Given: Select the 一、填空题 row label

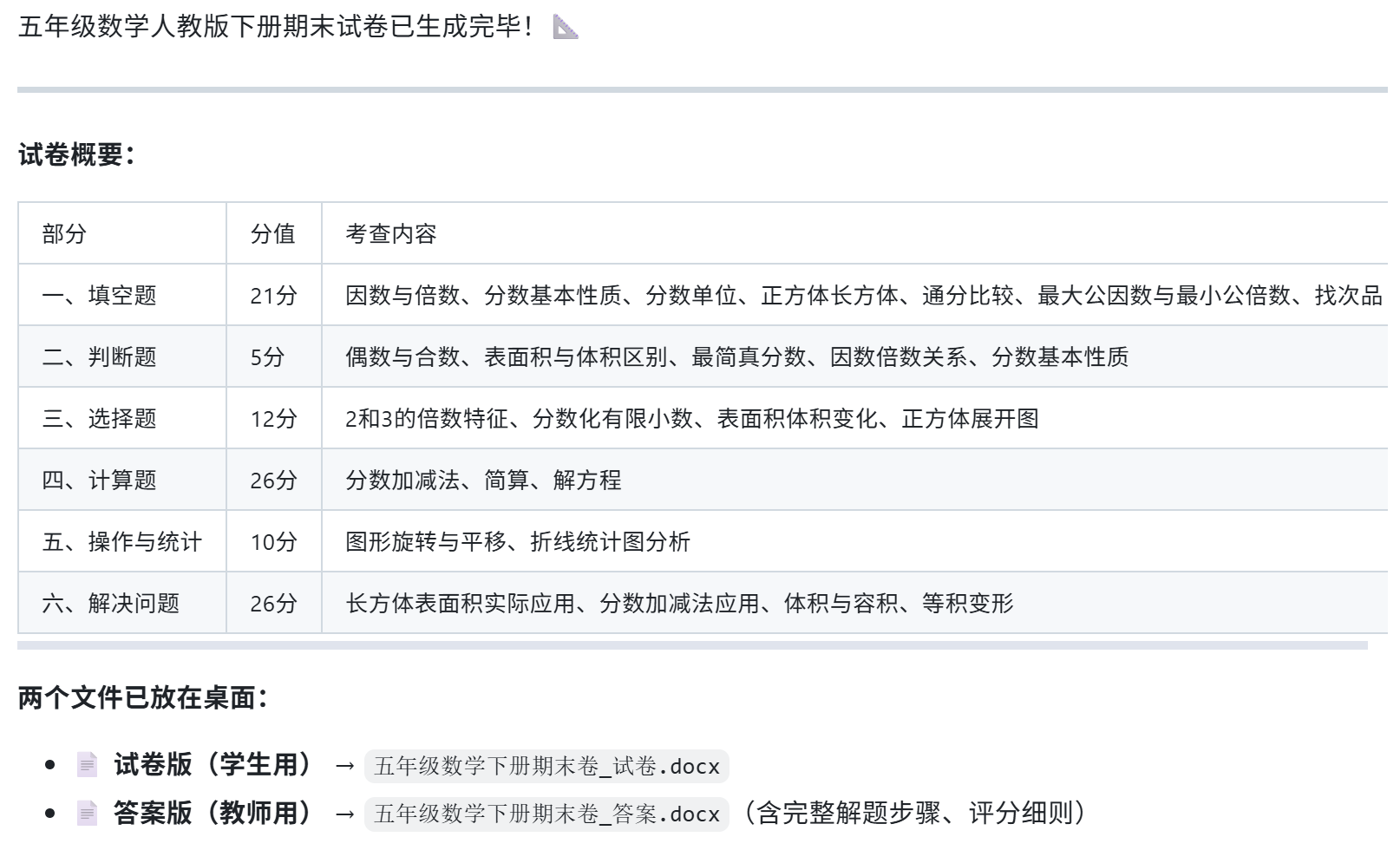Looking at the screenshot, I should 99,296.
